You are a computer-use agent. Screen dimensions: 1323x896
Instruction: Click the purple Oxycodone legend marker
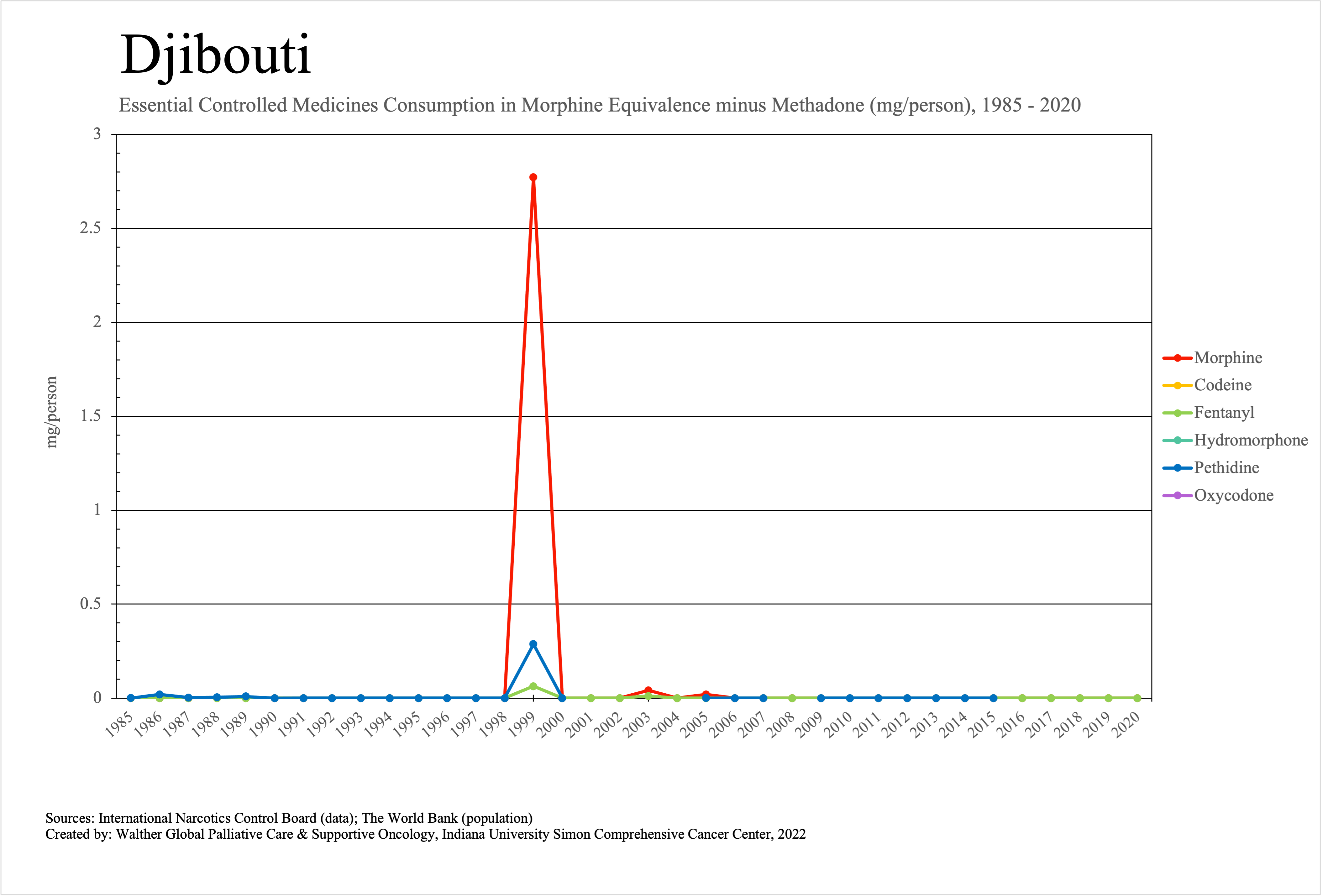pyautogui.click(x=1177, y=496)
